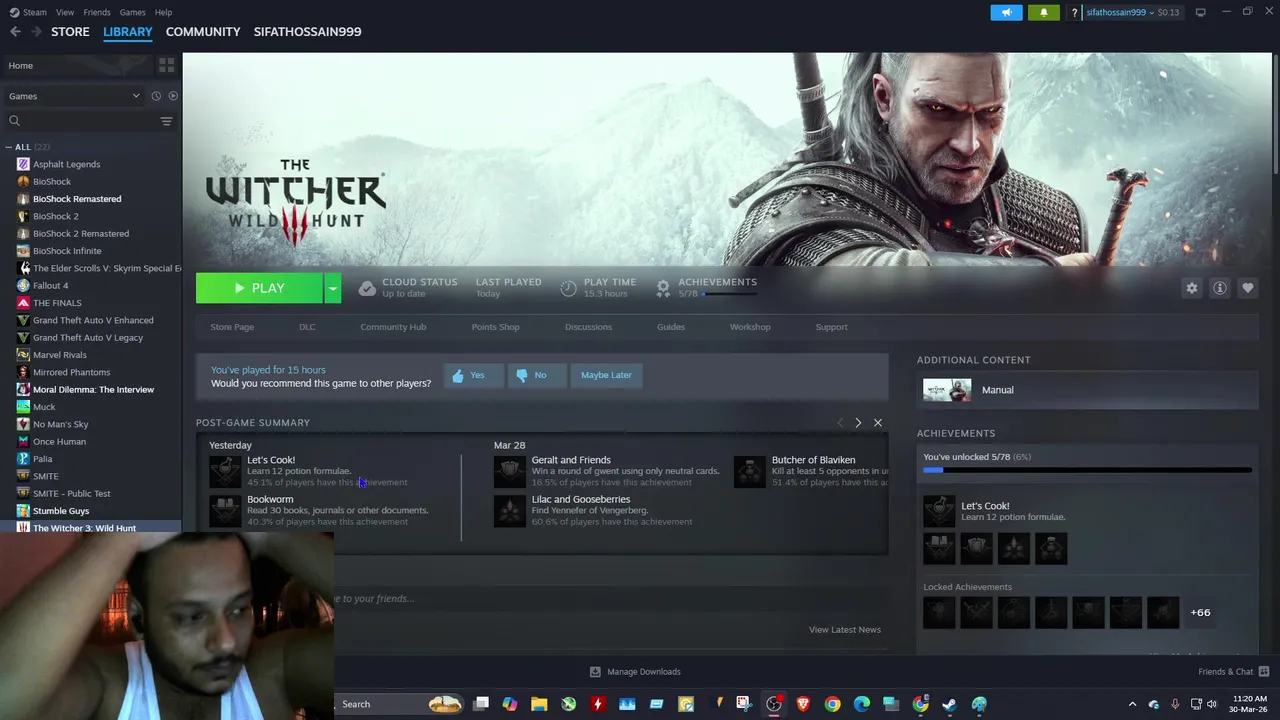Screen dimensions: 1280x720
Task: Open the Games menu
Action: coord(132,12)
